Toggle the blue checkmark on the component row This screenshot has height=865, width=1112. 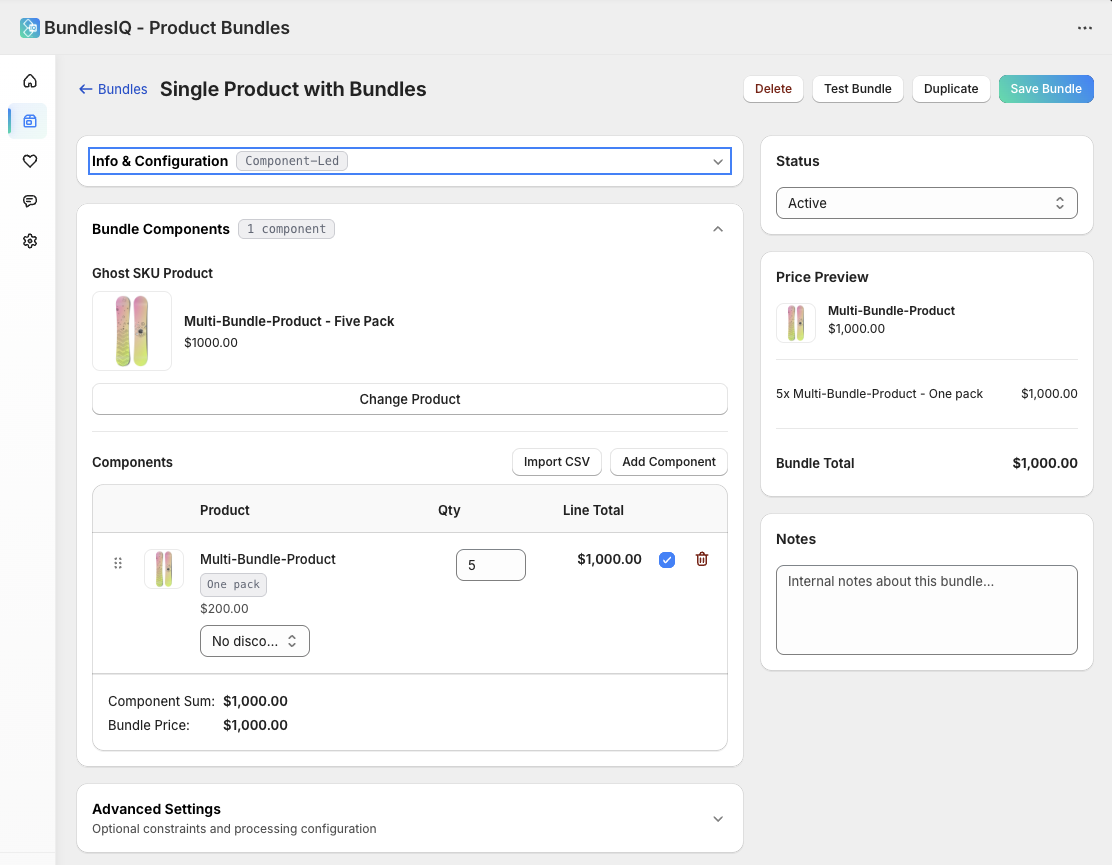(667, 559)
